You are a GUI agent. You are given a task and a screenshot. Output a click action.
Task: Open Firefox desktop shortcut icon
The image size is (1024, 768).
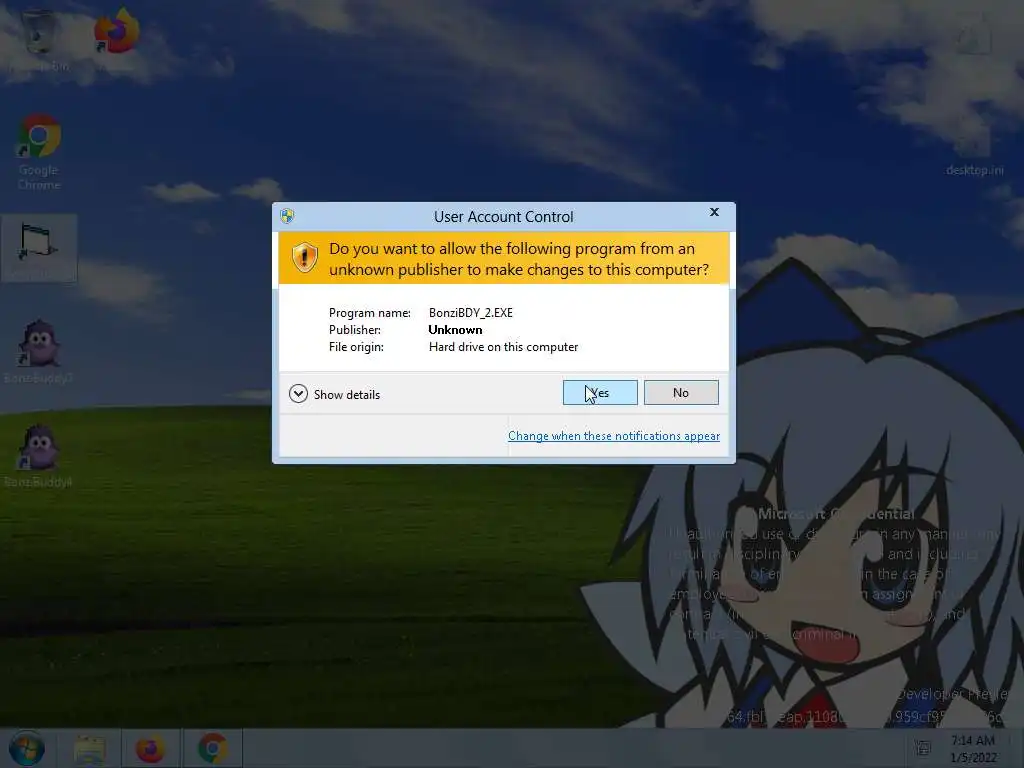tap(116, 33)
